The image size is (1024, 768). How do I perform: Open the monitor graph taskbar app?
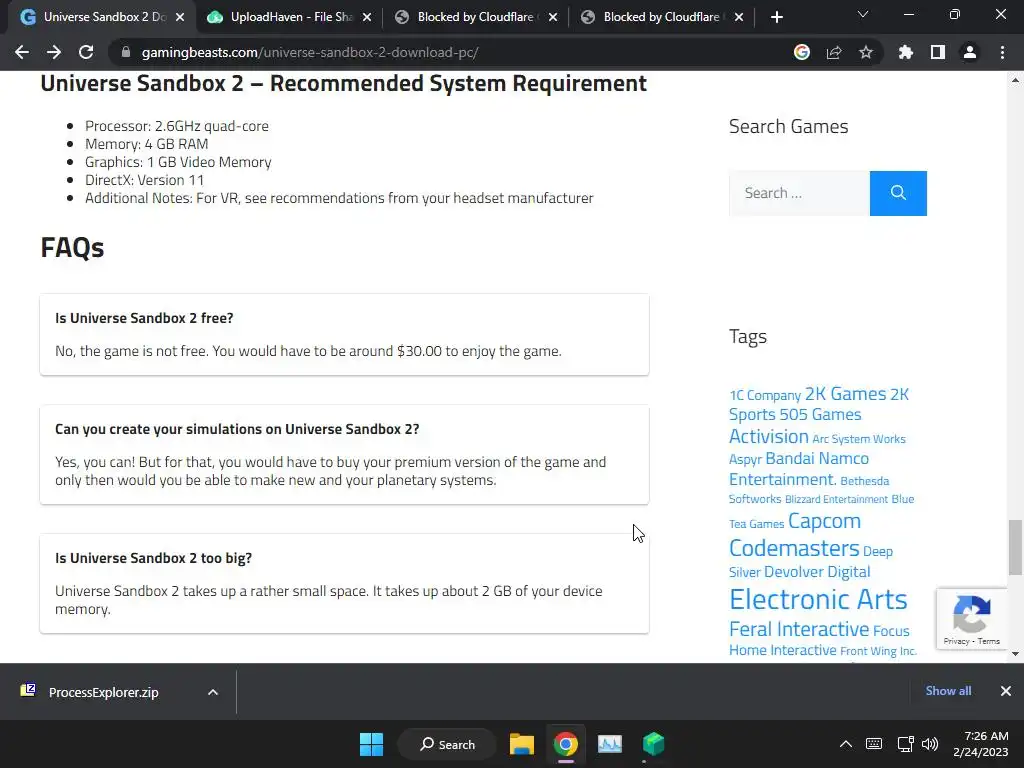609,744
